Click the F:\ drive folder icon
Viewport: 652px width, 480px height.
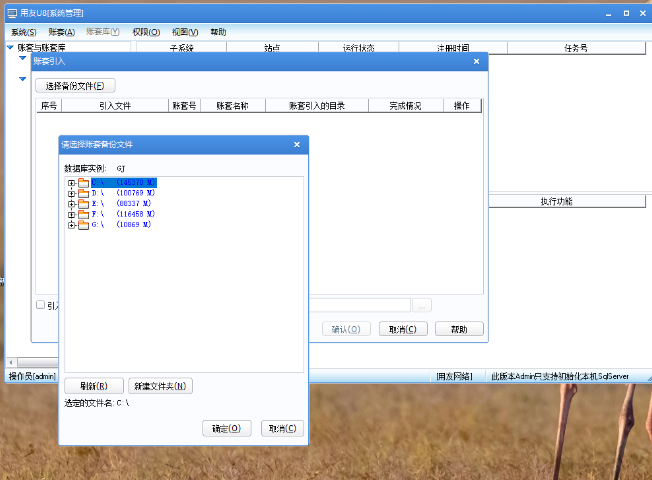pos(84,214)
